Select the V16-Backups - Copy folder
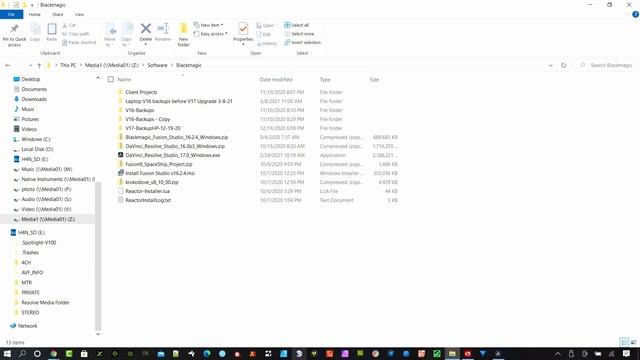Viewport: 640px width, 360px height. (147, 119)
